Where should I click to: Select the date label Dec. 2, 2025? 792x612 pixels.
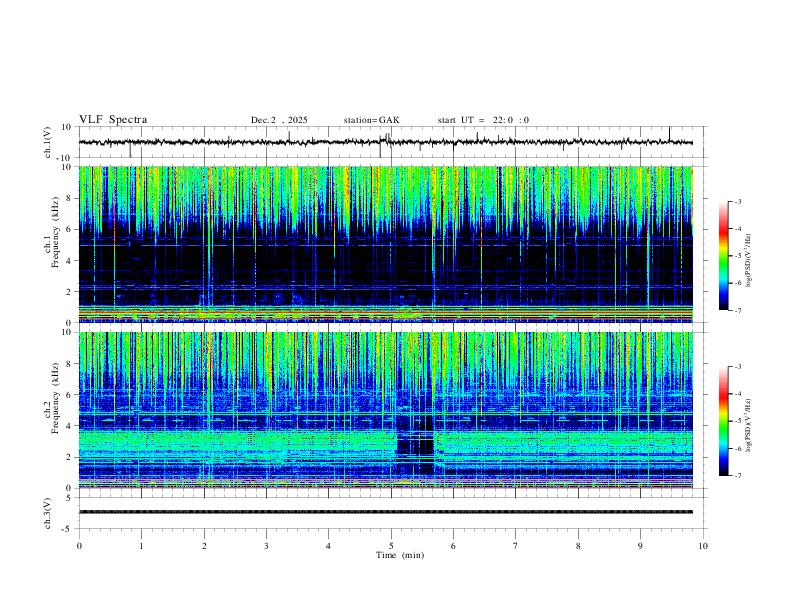(x=279, y=120)
